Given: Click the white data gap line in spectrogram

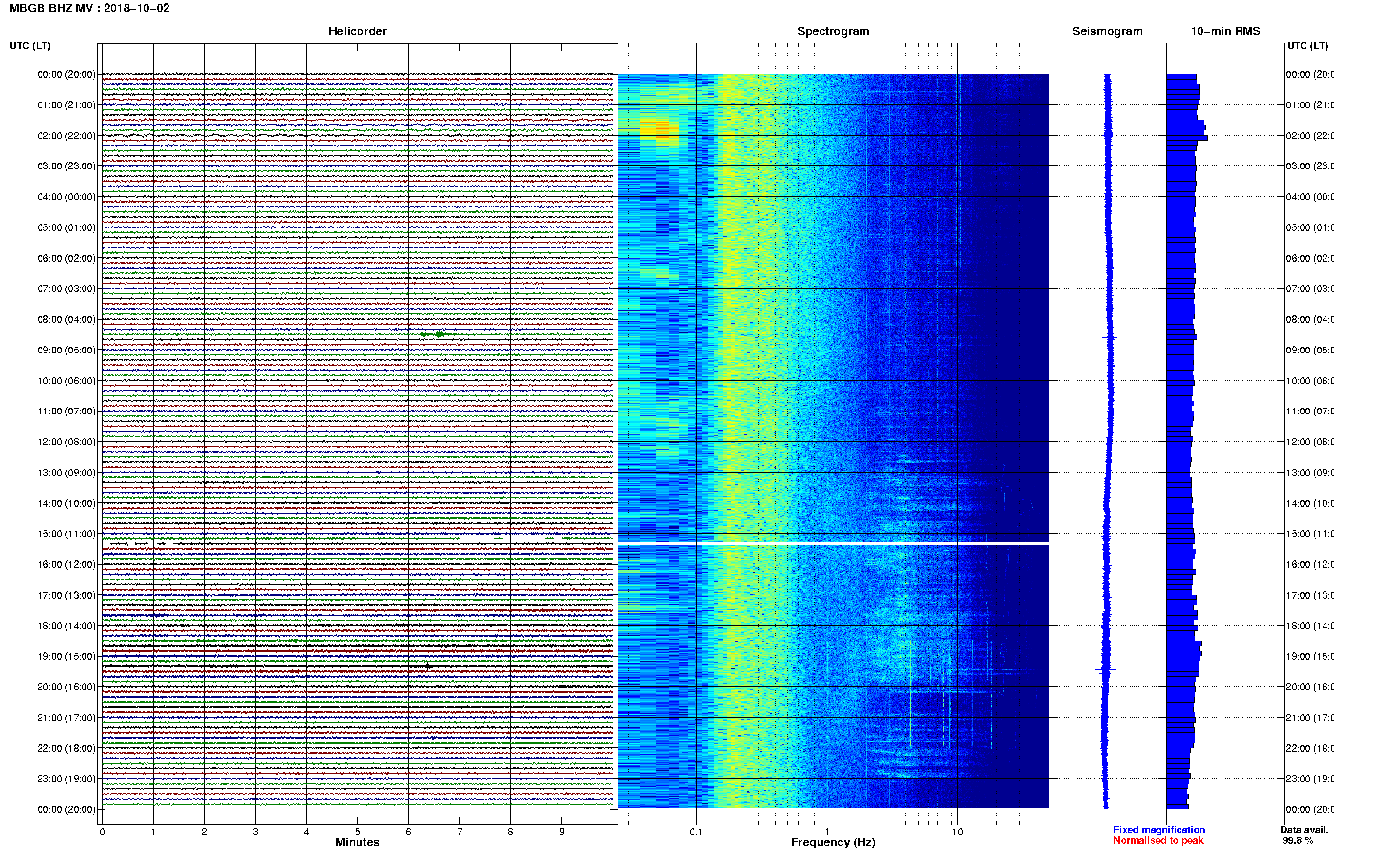Looking at the screenshot, I should [833, 543].
